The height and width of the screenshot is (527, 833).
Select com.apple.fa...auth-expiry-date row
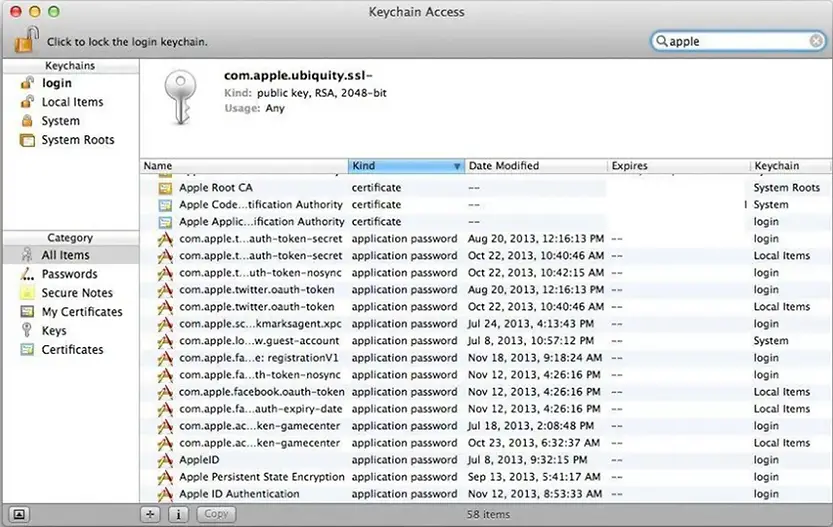[x=486, y=409]
